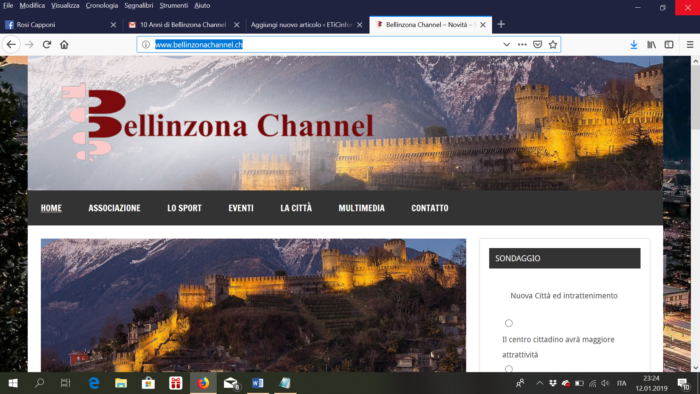Open page actions three-dots menu
The height and width of the screenshot is (394, 700).
[522, 45]
